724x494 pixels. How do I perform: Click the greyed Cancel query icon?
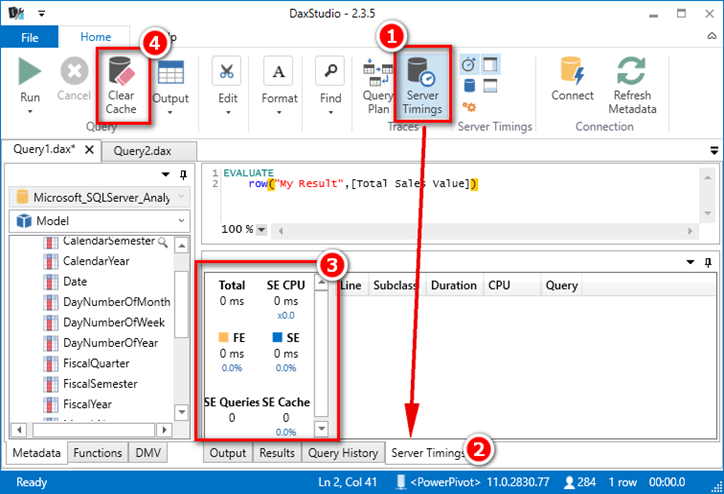pyautogui.click(x=74, y=71)
